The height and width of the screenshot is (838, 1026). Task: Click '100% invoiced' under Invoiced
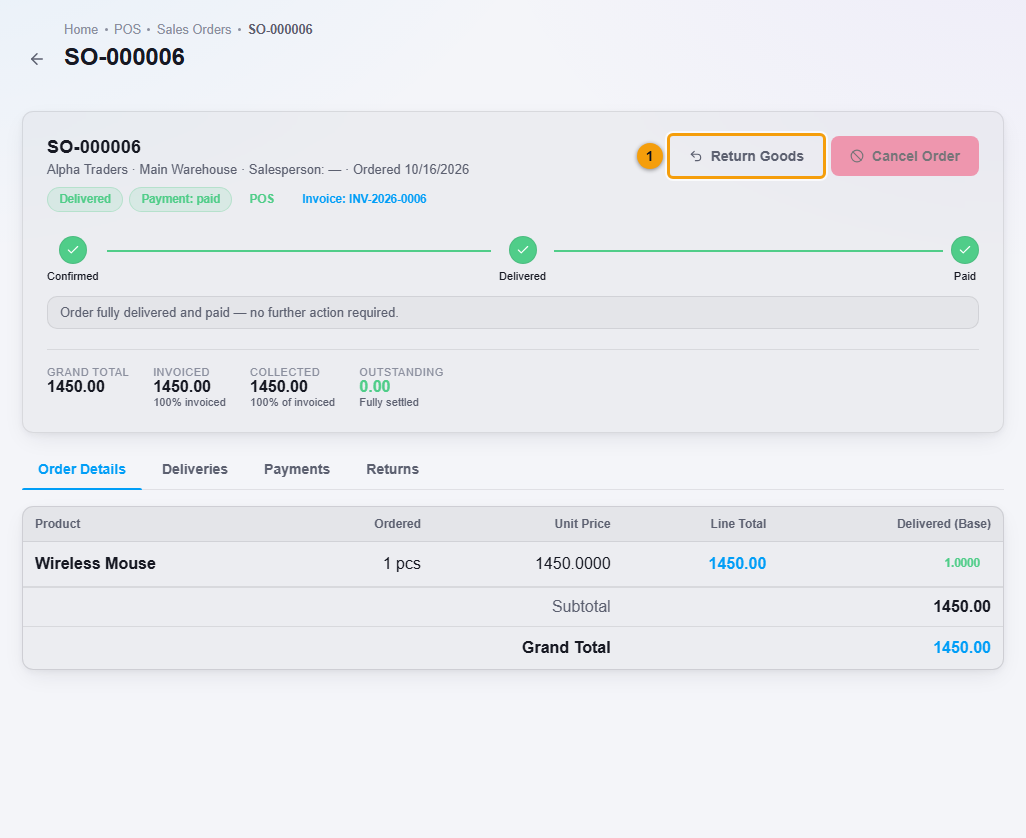point(190,402)
